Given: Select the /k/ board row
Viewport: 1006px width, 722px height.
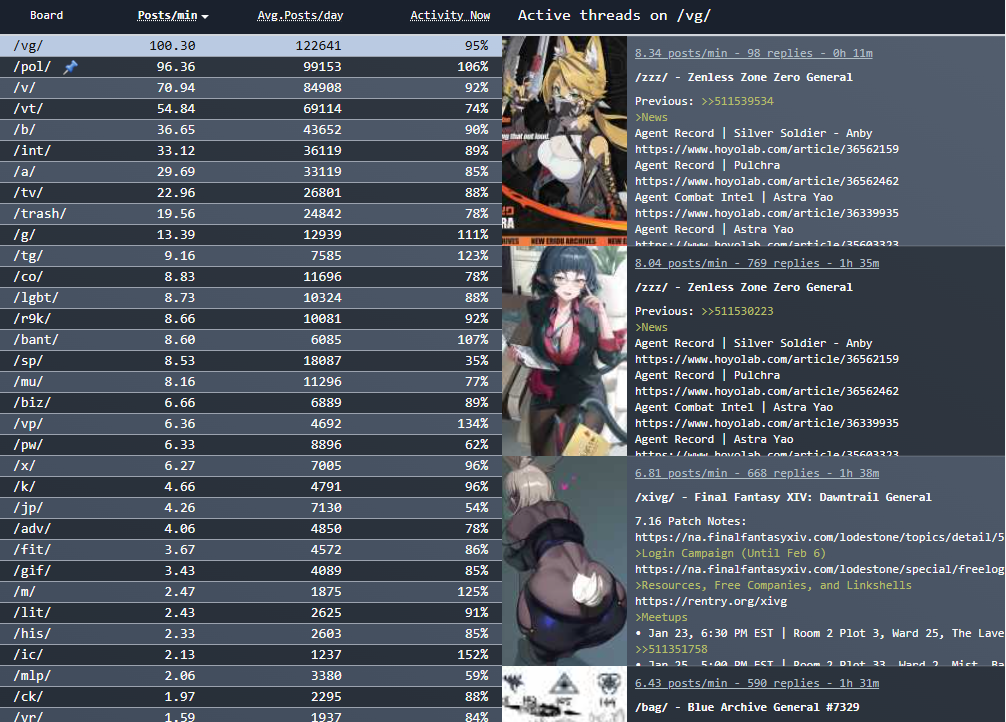Looking at the screenshot, I should 251,486.
